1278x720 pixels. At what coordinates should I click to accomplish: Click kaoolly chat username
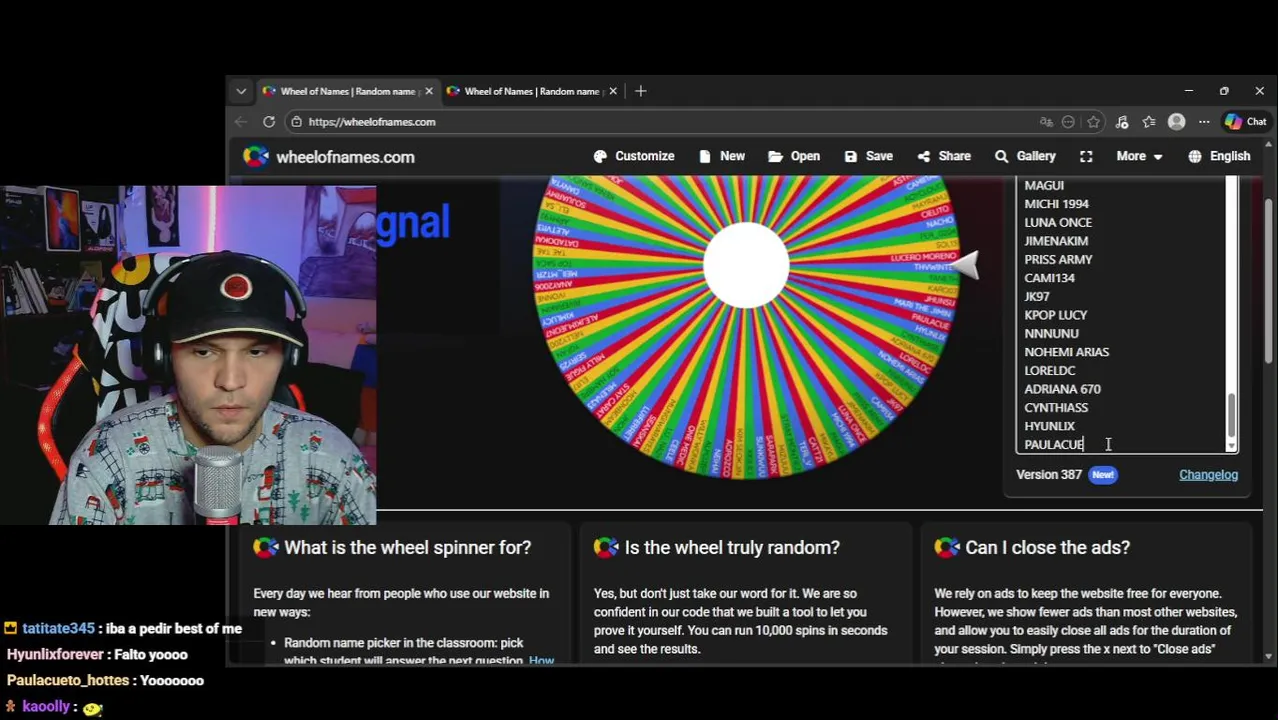tap(46, 707)
